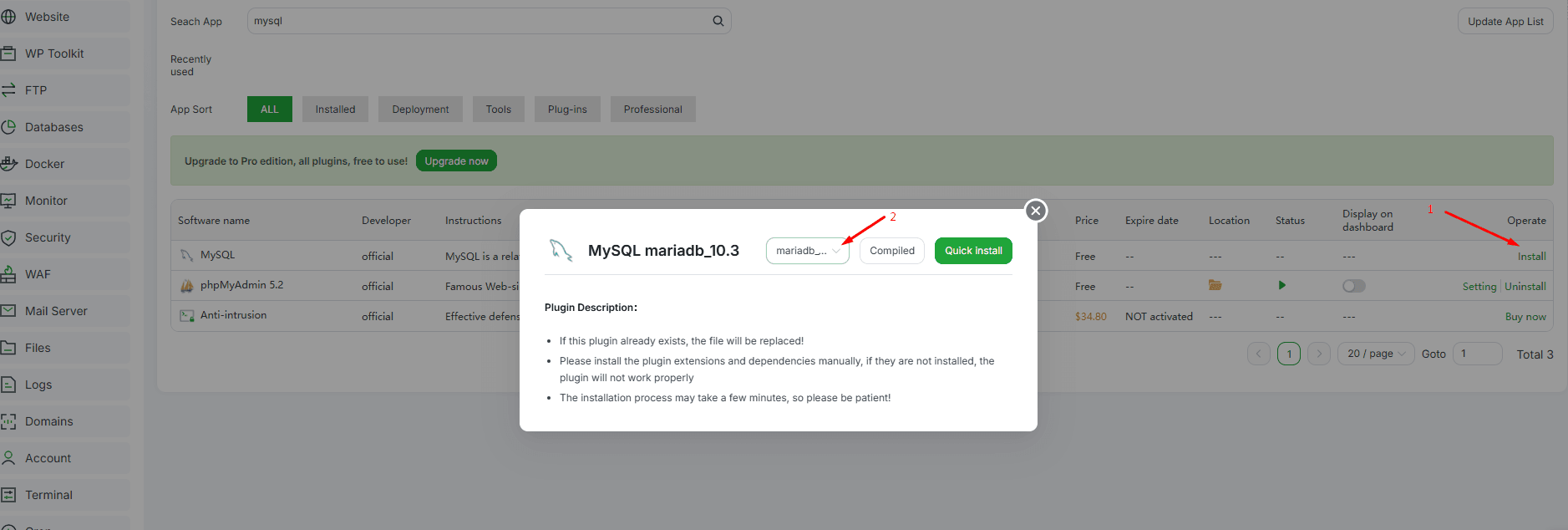This screenshot has height=530, width=1568.
Task: Open the Security sidebar section
Action: pos(48,237)
